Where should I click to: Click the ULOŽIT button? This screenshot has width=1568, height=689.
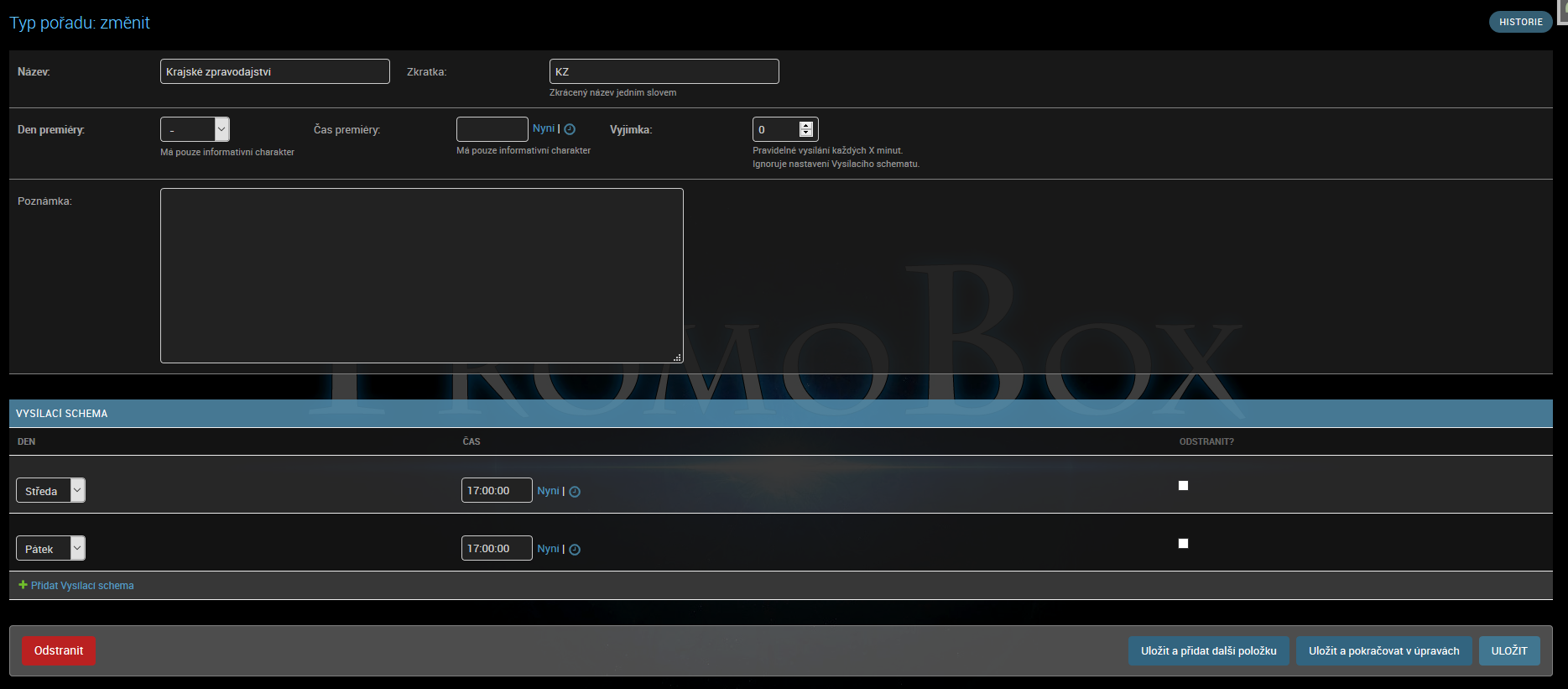tap(1508, 650)
